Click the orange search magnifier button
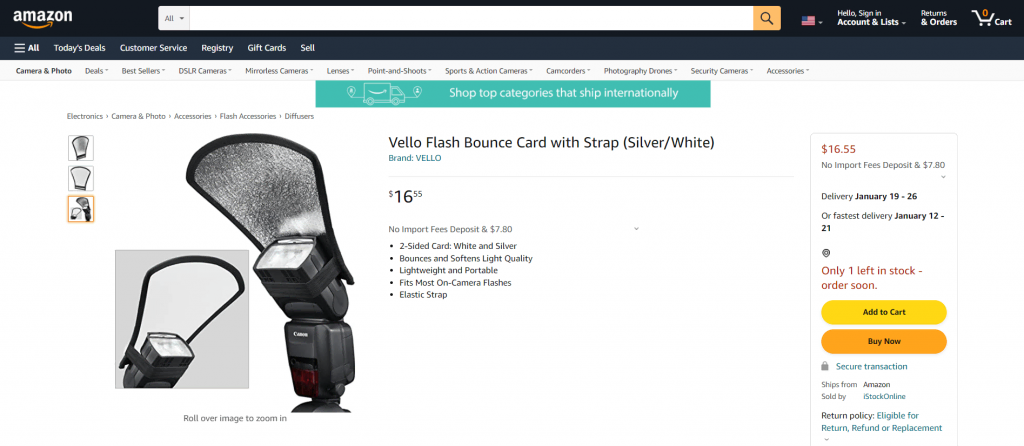 pyautogui.click(x=767, y=18)
